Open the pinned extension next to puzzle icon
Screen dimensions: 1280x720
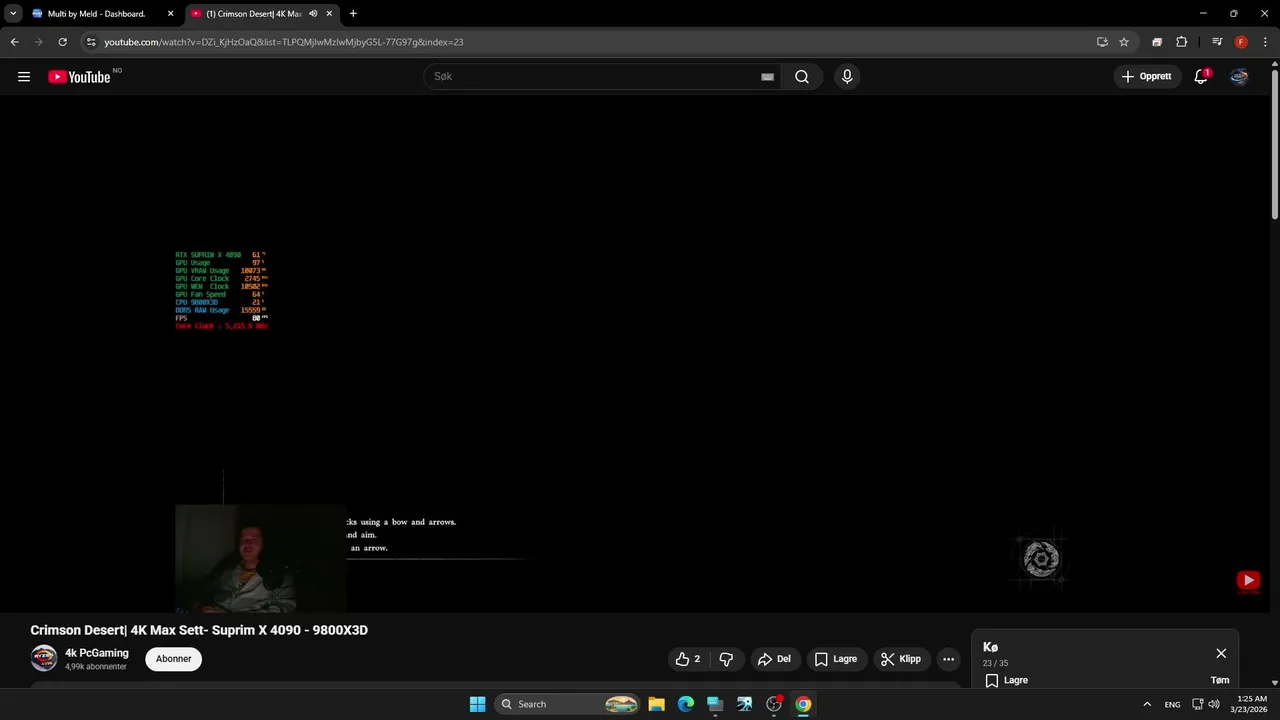click(1157, 42)
